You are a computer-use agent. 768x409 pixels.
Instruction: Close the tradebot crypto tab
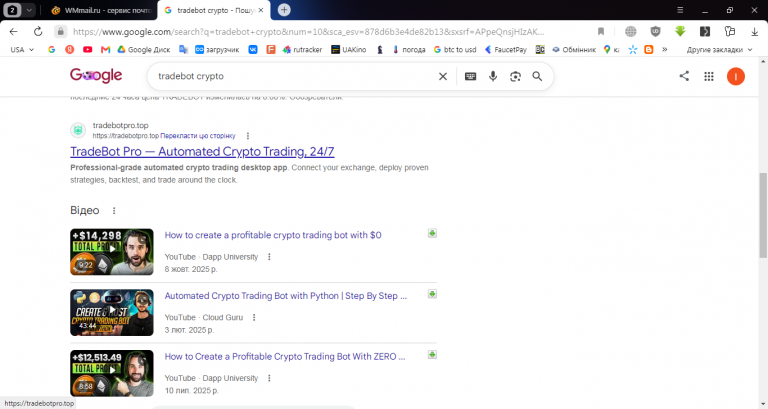261,10
